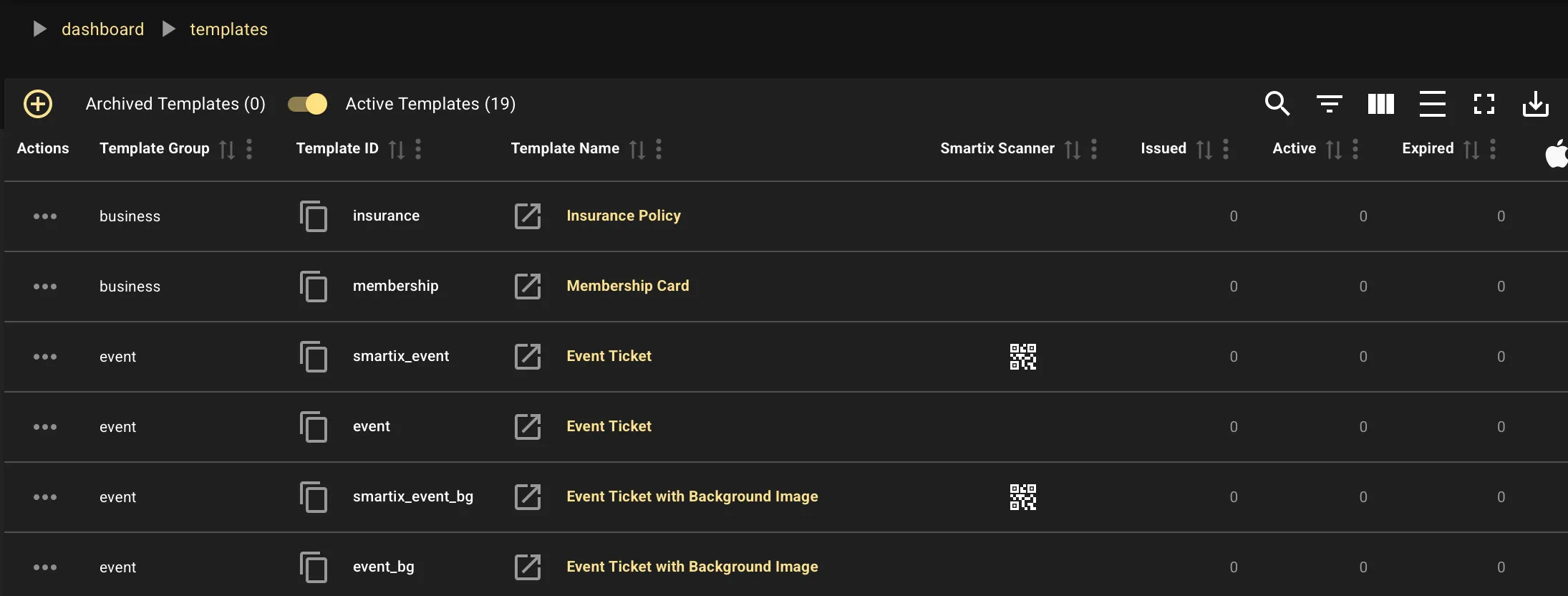Screen dimensions: 1568x596
Task: Change row density with the lines icon
Action: point(1432,104)
